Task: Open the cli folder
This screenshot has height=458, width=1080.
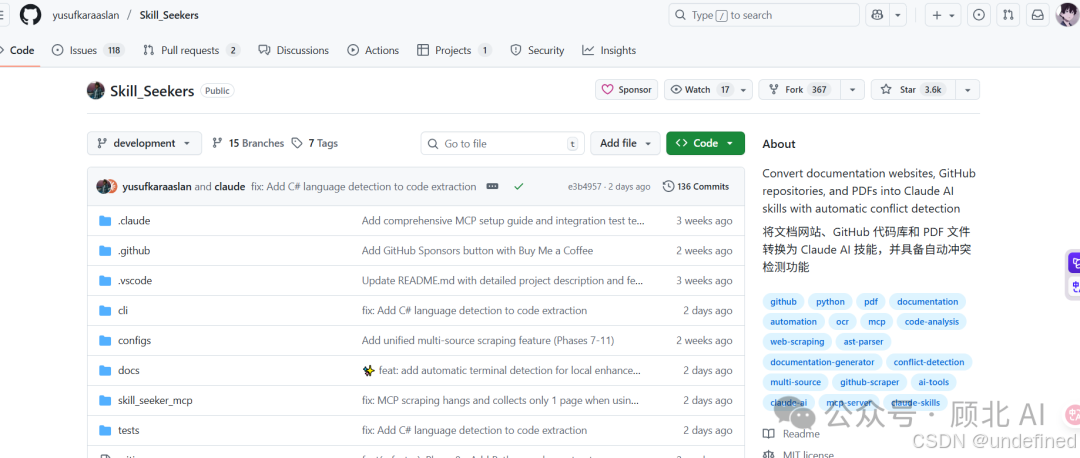Action: point(123,311)
